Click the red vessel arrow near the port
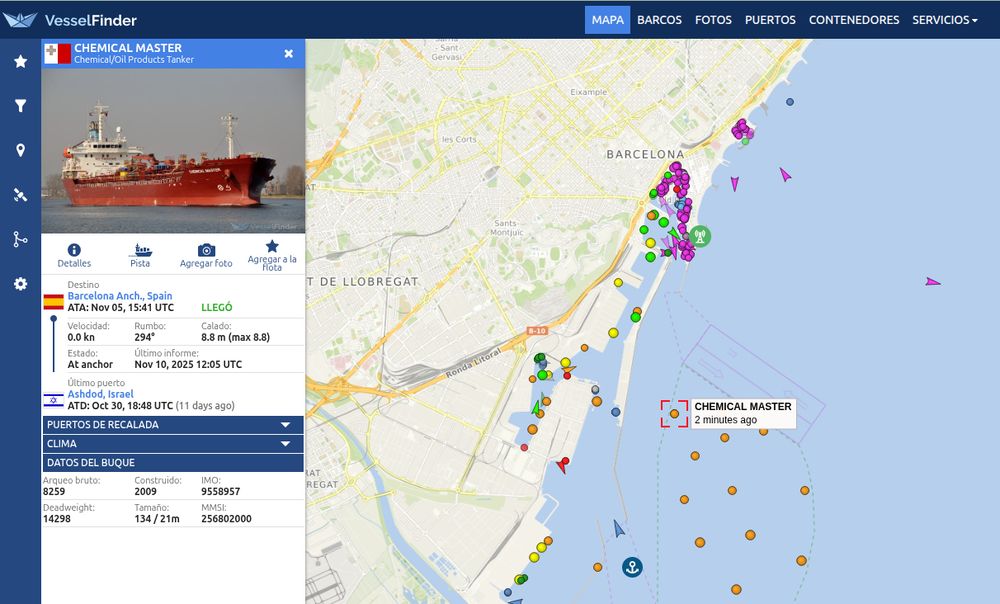The height and width of the screenshot is (604, 1000). [x=562, y=465]
